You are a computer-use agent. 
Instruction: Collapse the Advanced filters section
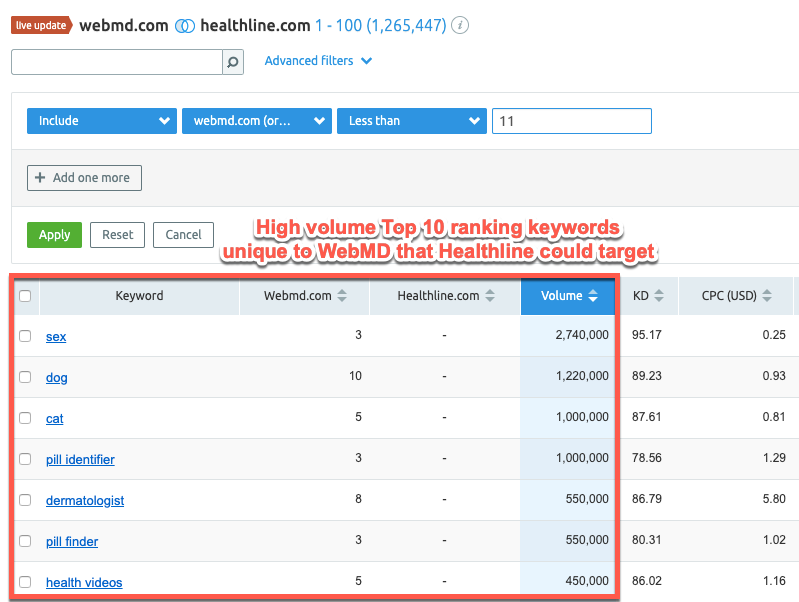click(x=318, y=61)
